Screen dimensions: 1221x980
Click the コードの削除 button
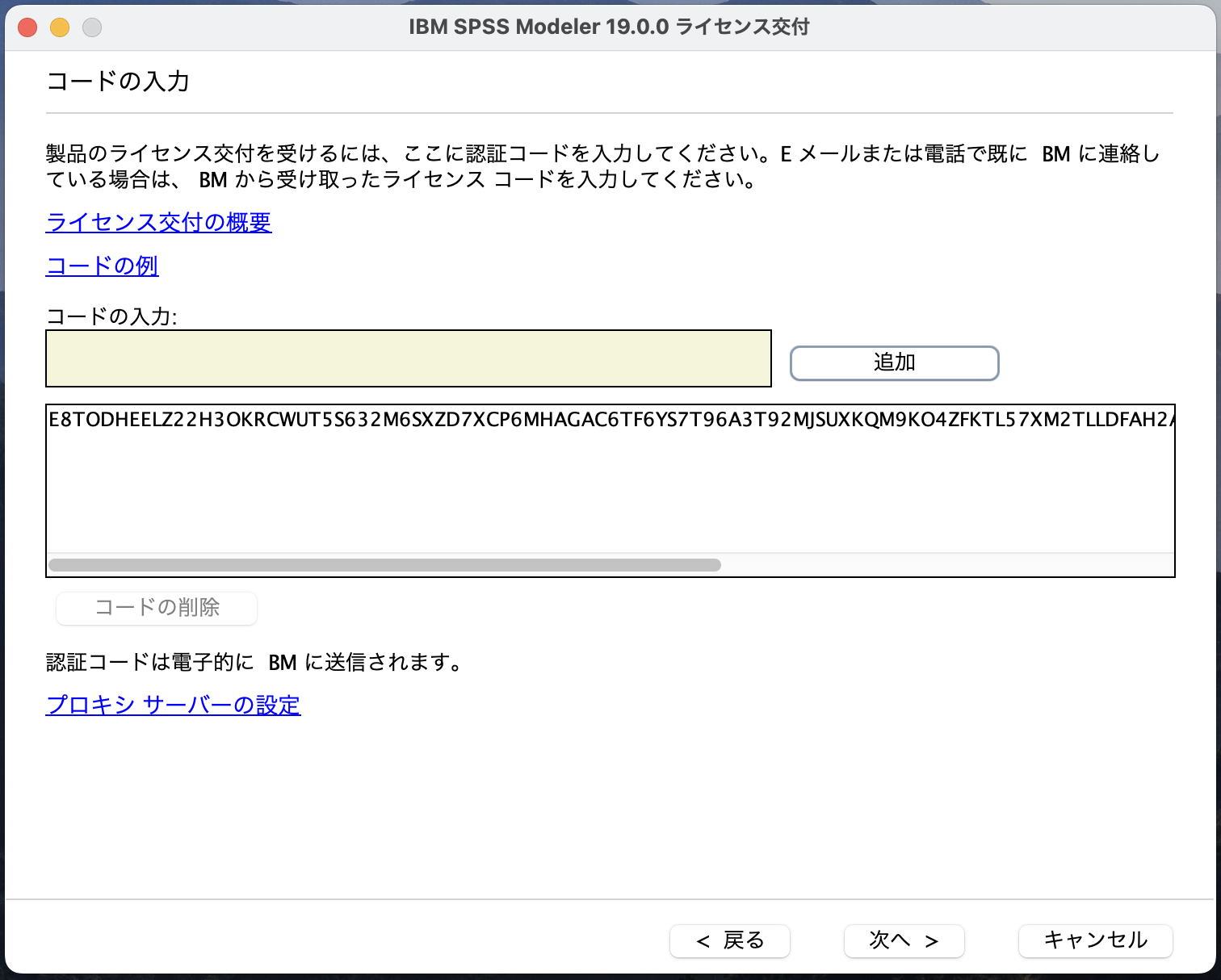[157, 608]
